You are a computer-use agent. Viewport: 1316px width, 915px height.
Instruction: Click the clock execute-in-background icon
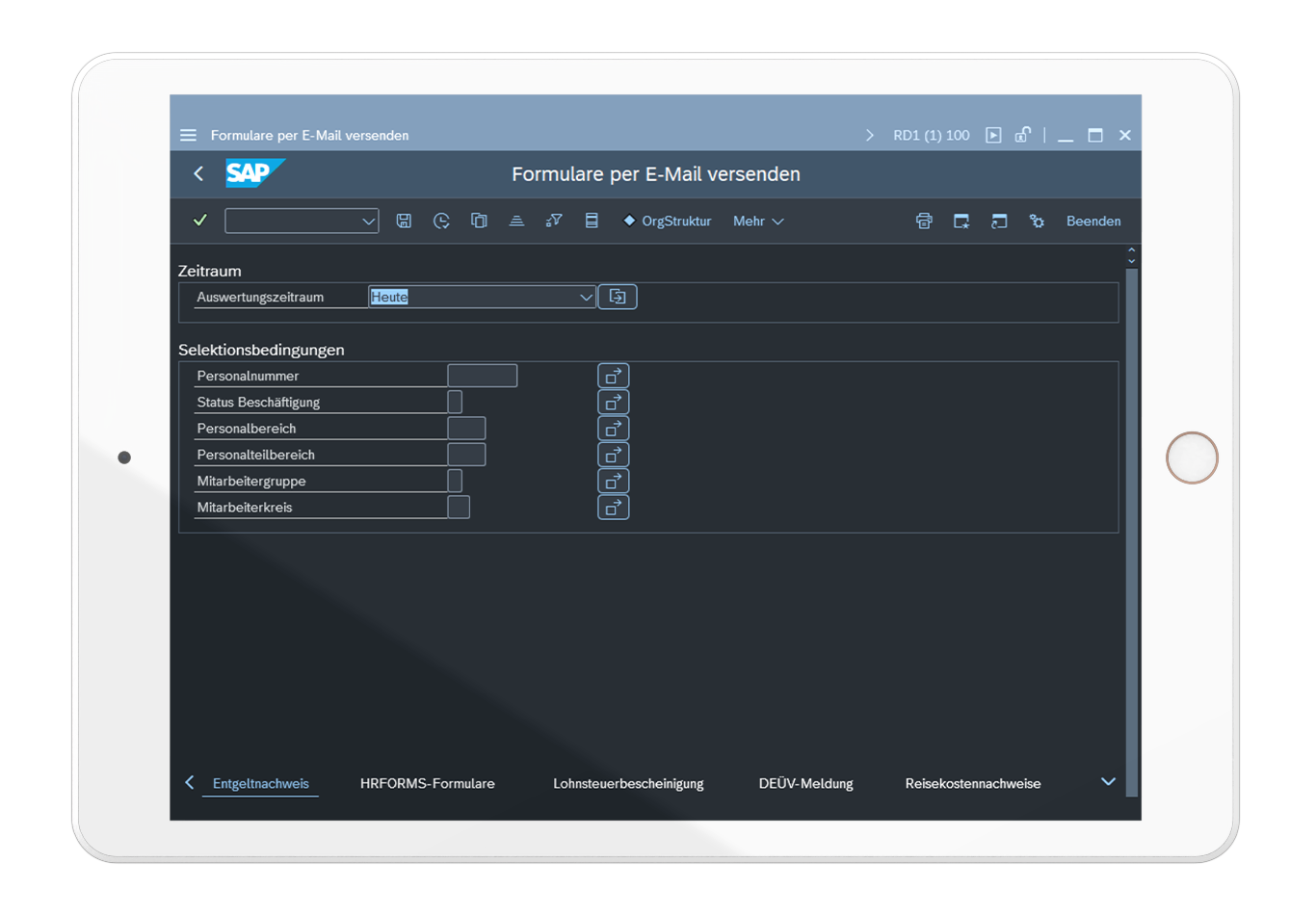441,221
